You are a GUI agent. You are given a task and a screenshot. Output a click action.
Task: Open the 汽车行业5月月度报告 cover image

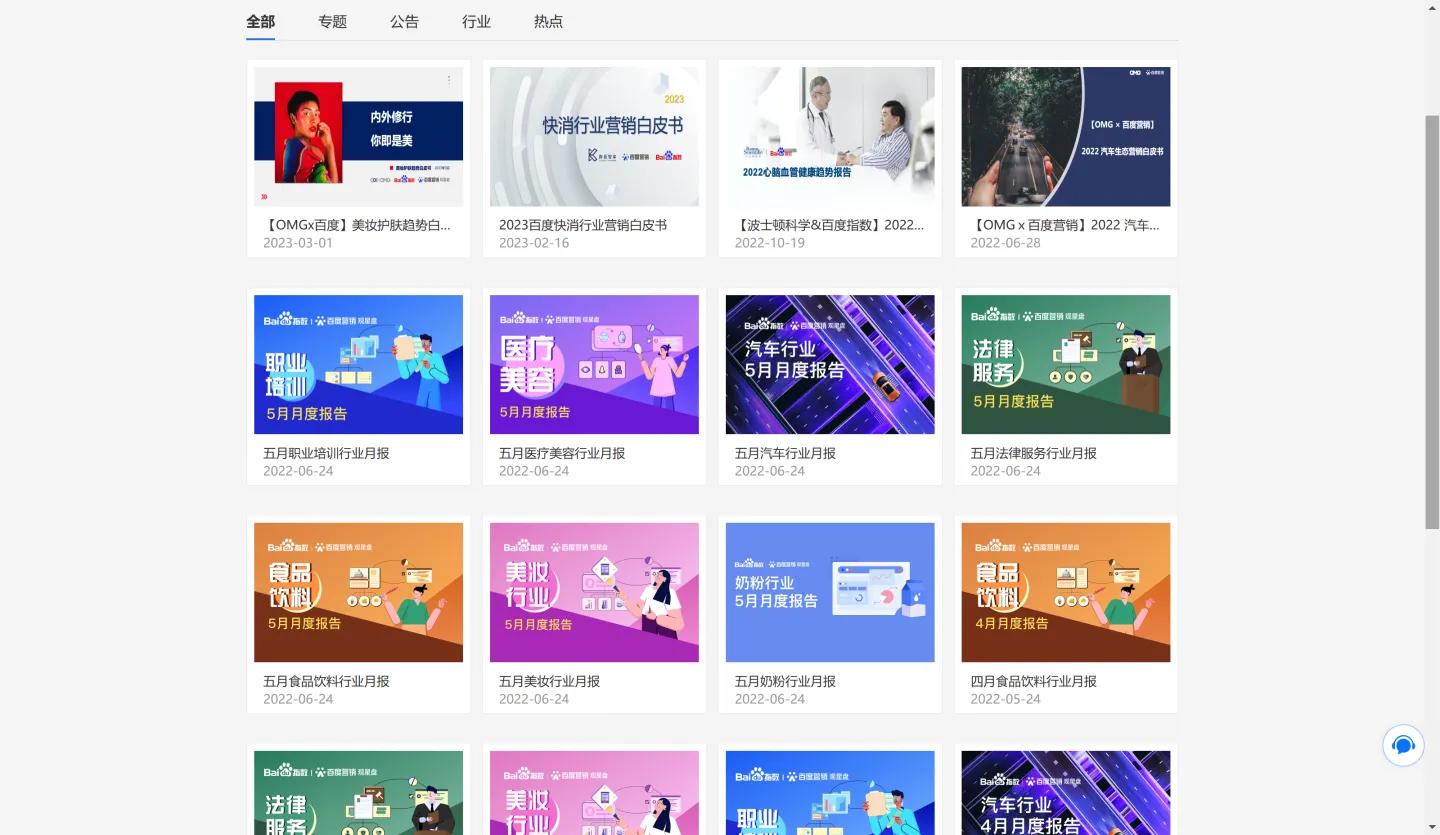click(x=830, y=364)
